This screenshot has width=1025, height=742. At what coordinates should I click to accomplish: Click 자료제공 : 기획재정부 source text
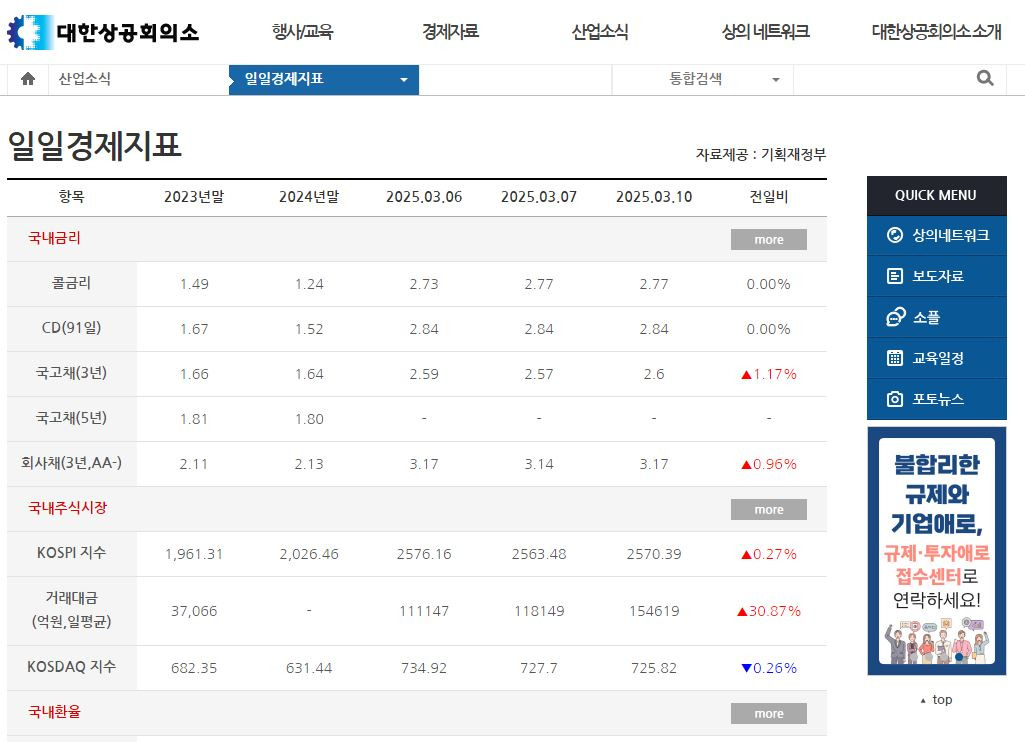(x=761, y=154)
